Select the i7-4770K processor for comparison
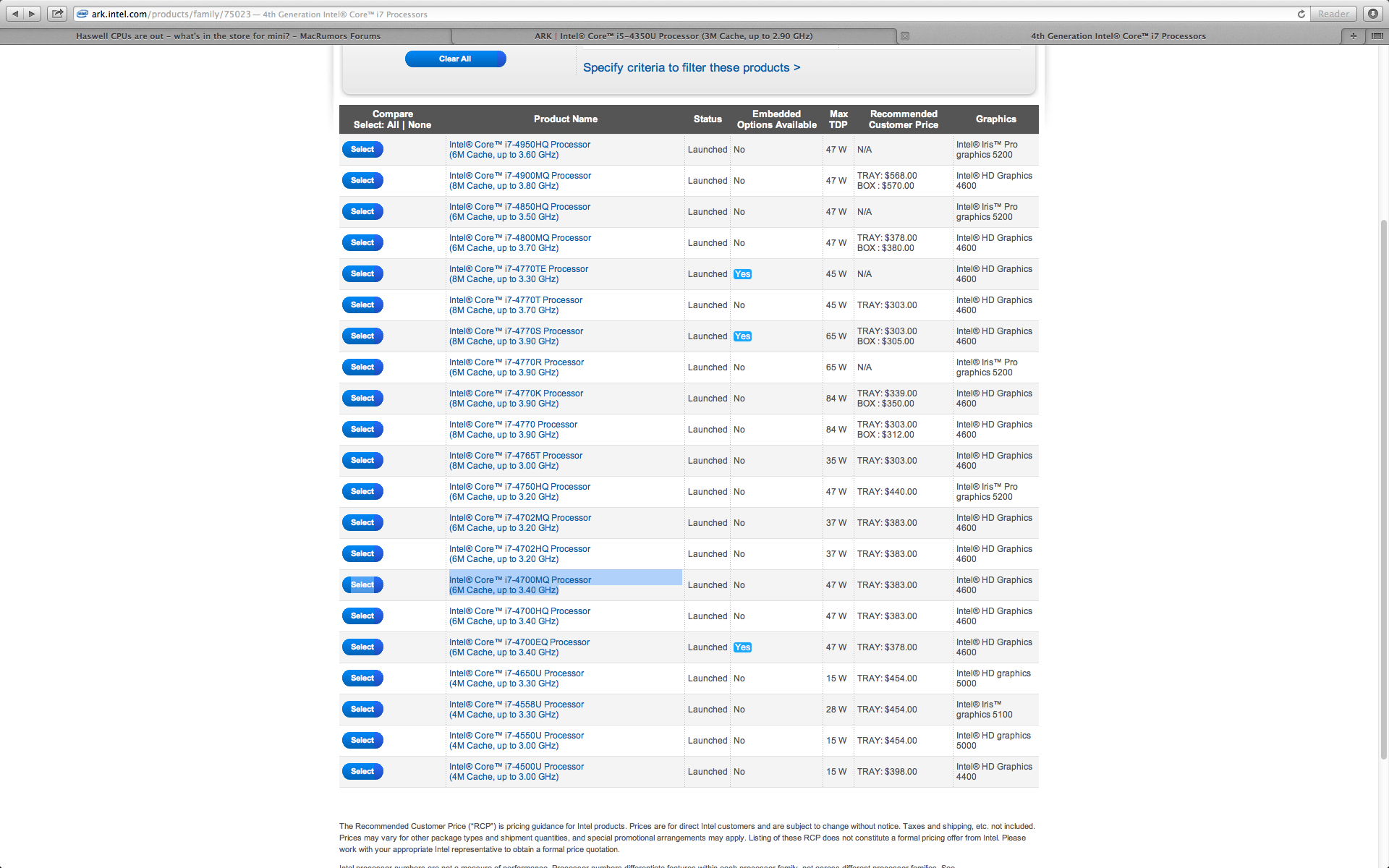This screenshot has height=868, width=1389. [362, 398]
